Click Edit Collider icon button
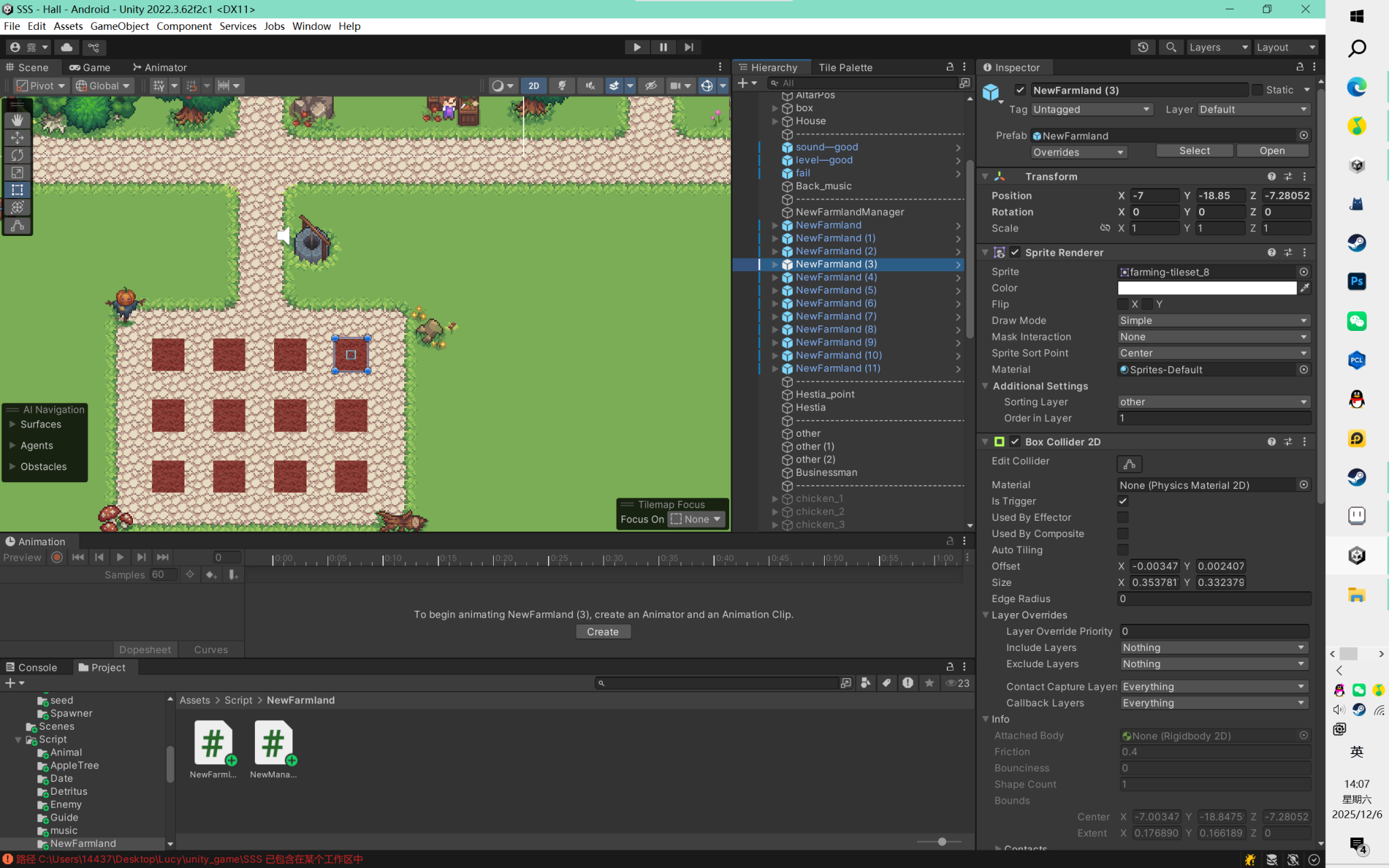Screen dimensions: 1389x868 coord(1129,464)
